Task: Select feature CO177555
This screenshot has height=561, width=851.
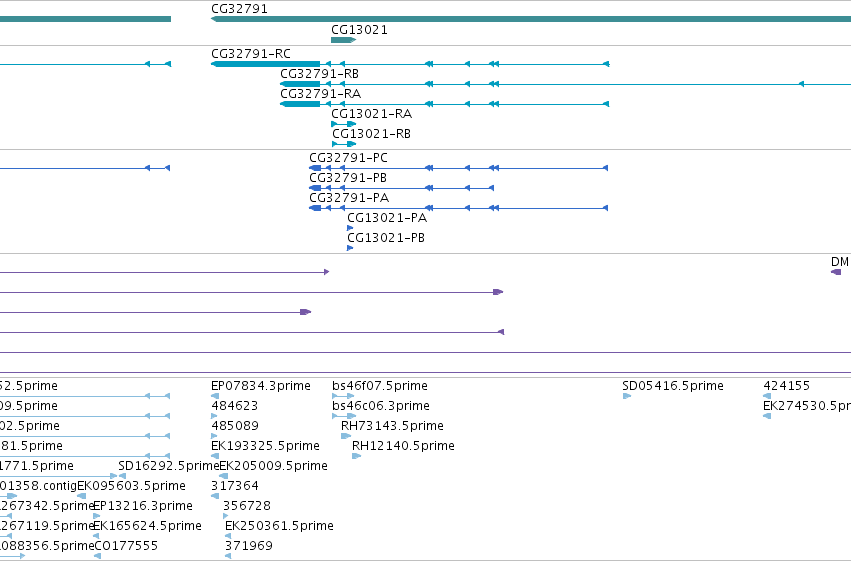Action: click(x=126, y=546)
